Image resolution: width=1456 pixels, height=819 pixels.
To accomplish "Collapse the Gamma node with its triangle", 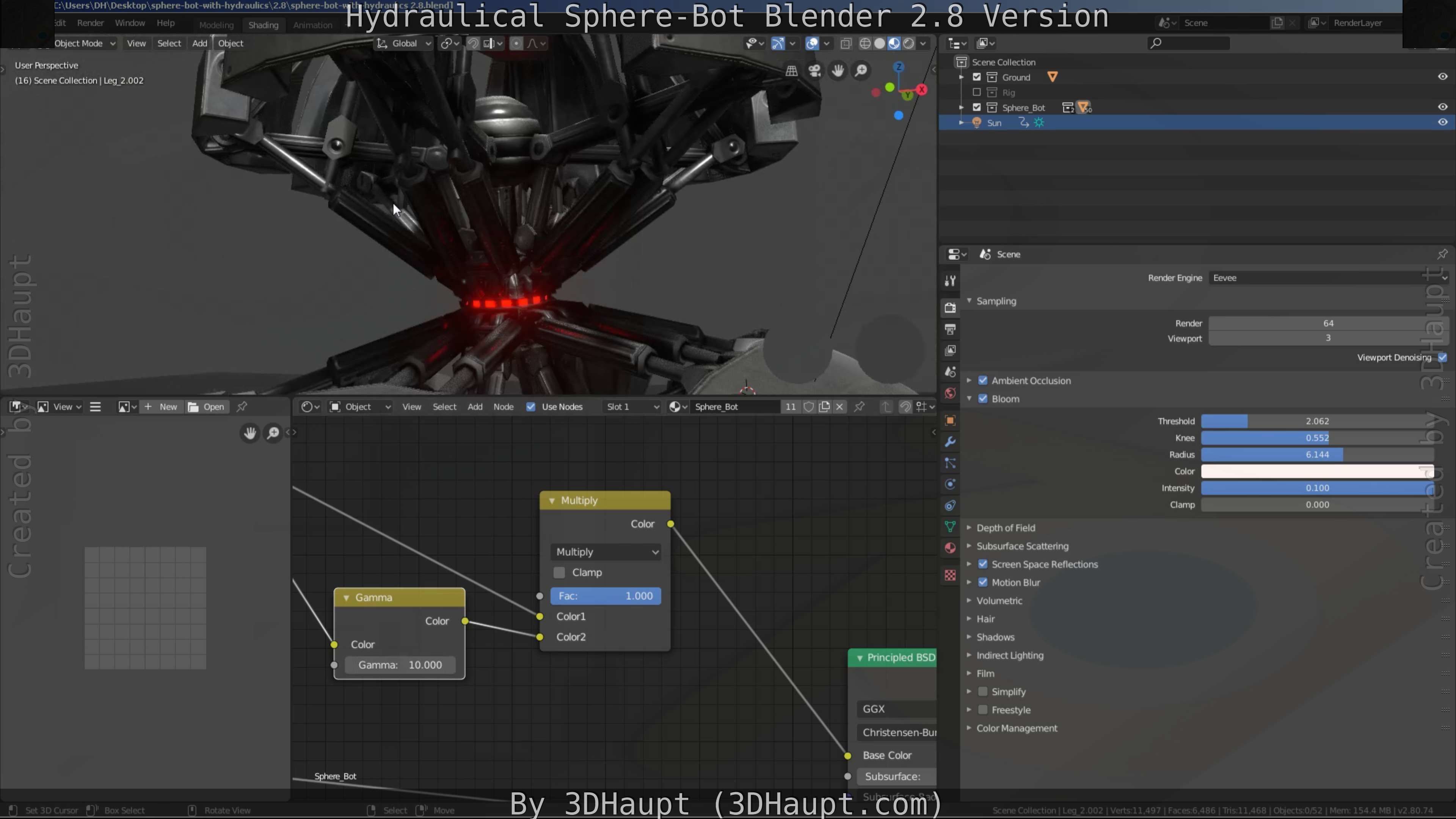I will (346, 598).
